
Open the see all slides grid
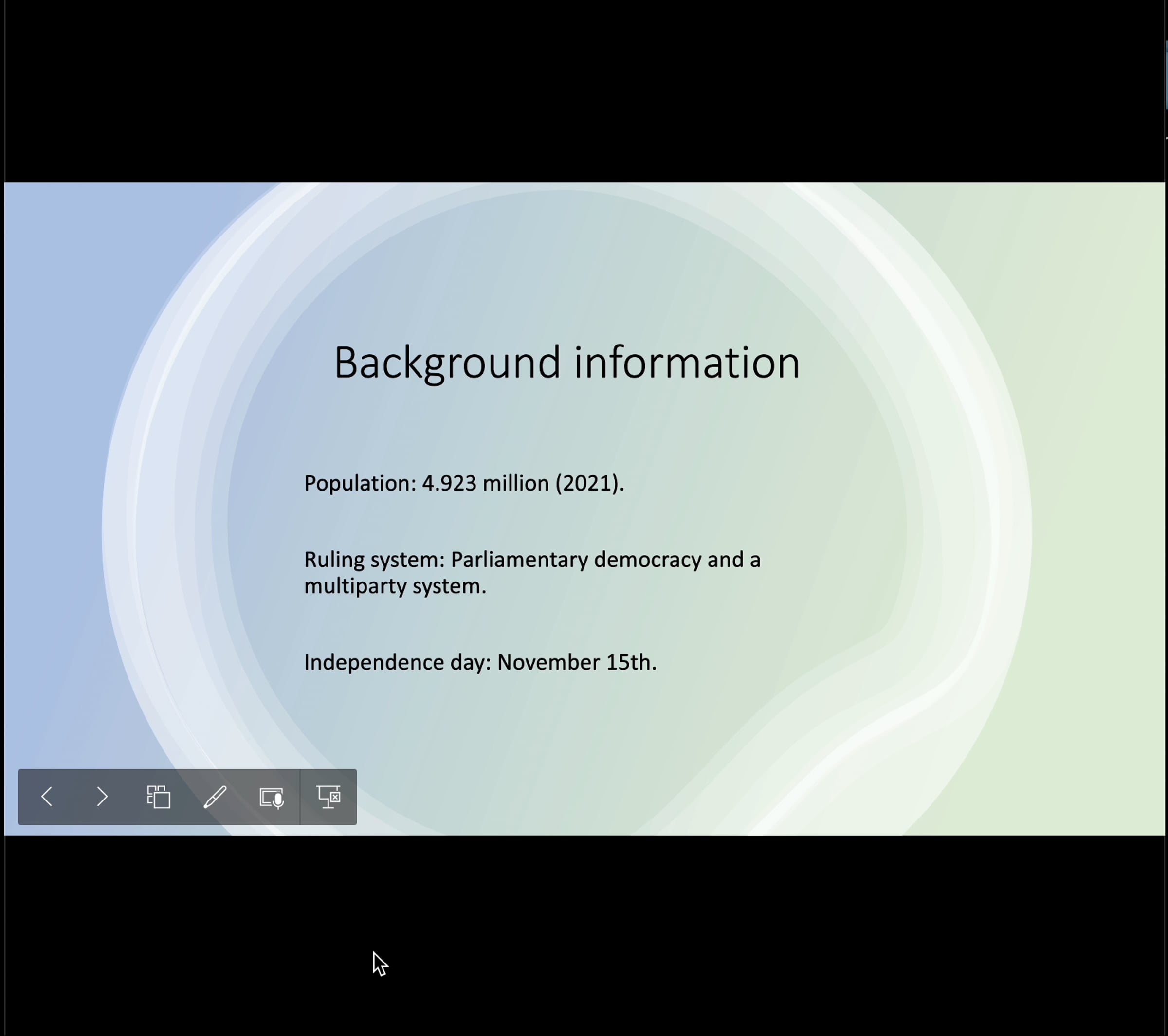158,797
